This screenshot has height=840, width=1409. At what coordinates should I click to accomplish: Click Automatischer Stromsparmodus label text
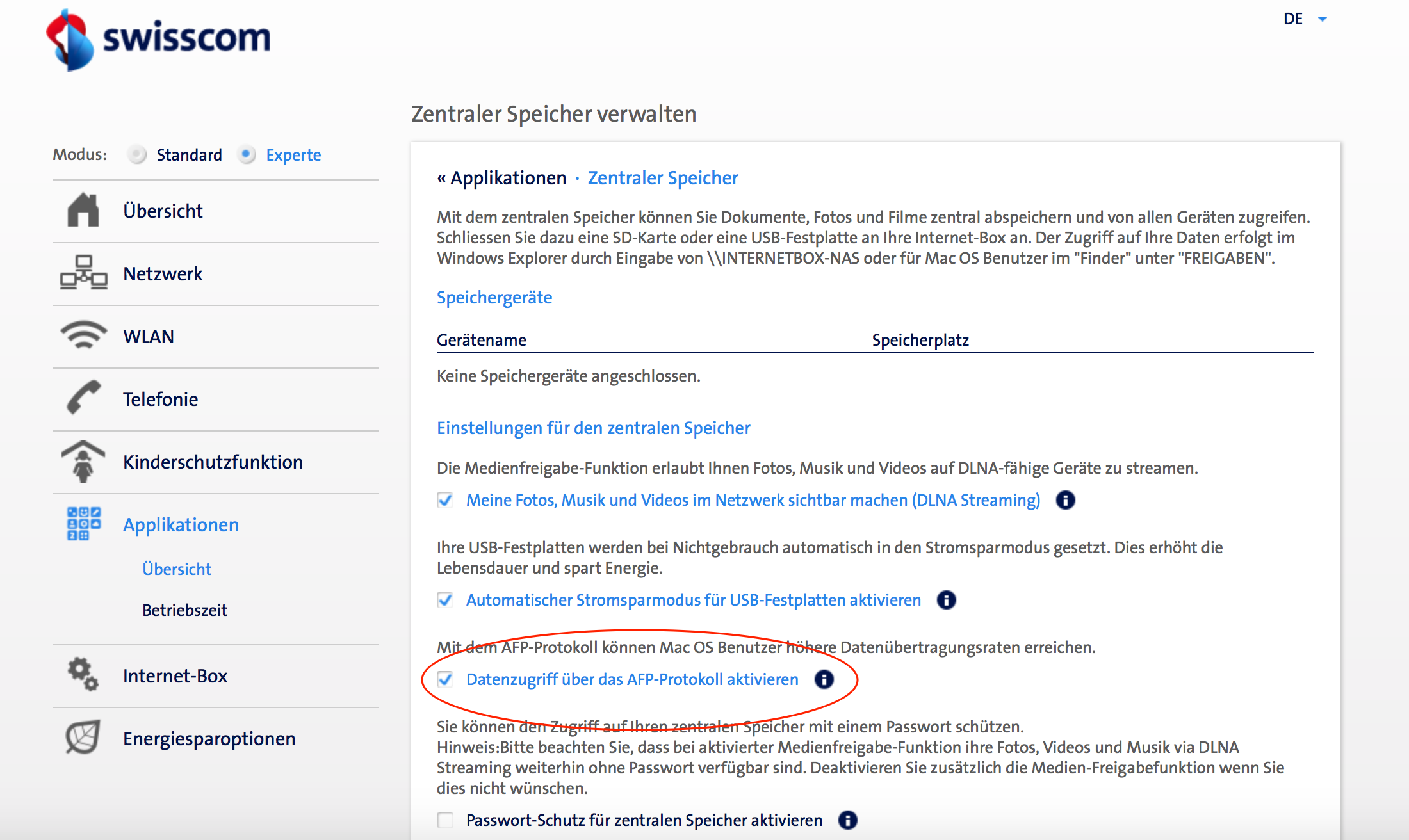pyautogui.click(x=694, y=600)
